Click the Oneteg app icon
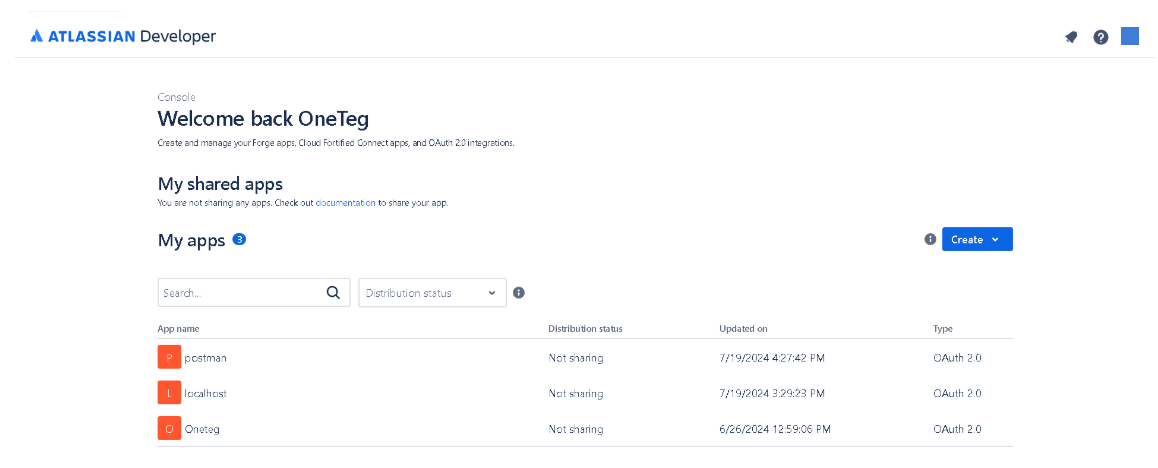 [169, 429]
